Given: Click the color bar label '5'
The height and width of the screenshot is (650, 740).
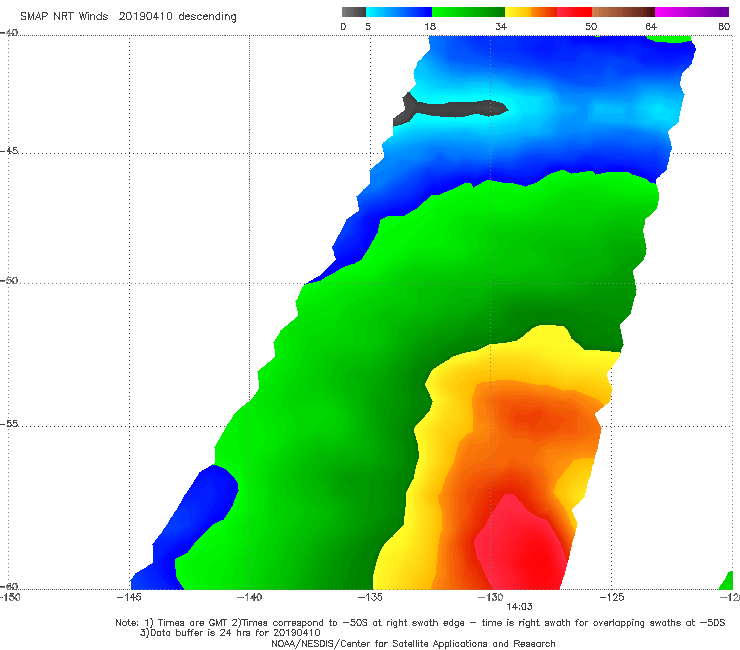Looking at the screenshot, I should click(368, 27).
